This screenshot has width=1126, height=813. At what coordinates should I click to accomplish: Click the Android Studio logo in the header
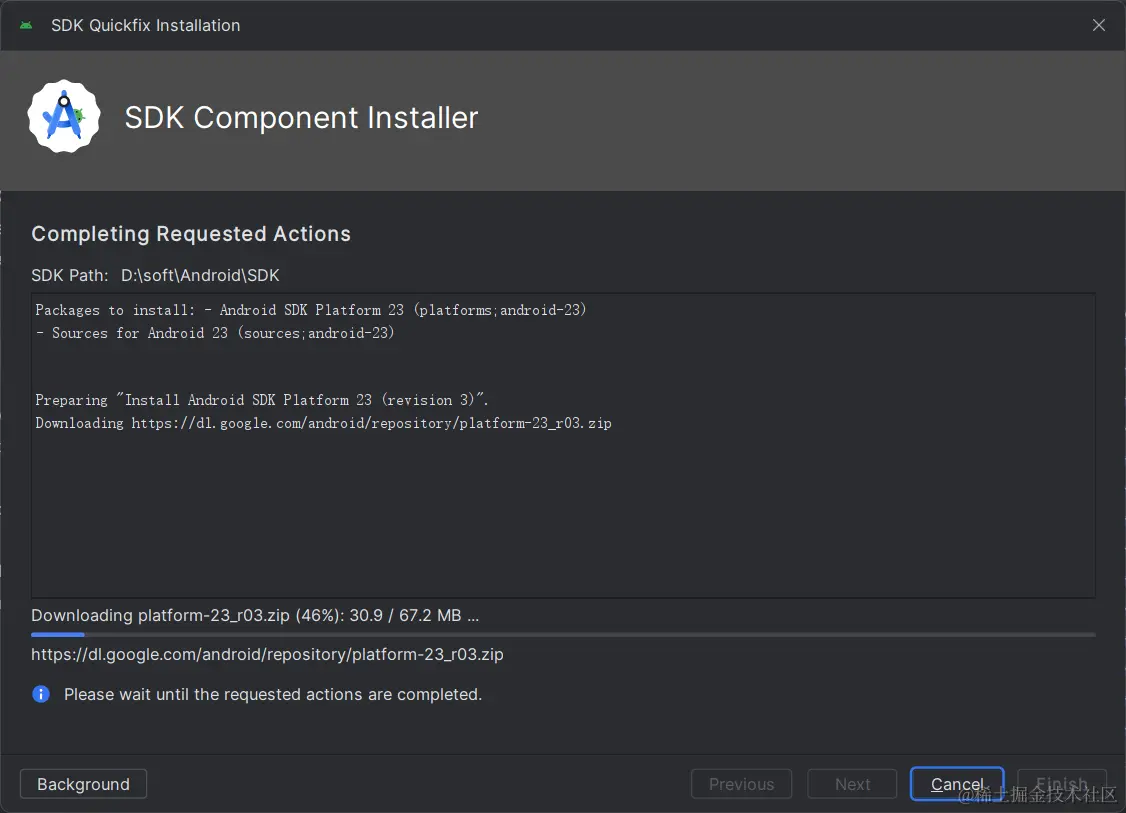[x=63, y=117]
